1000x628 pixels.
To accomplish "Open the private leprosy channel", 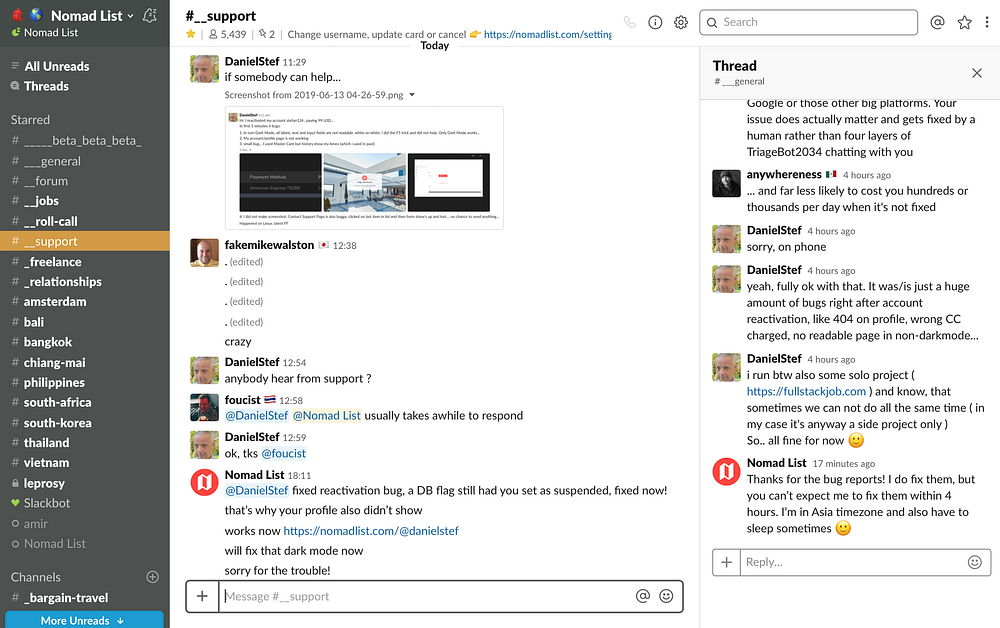I will (x=85, y=483).
